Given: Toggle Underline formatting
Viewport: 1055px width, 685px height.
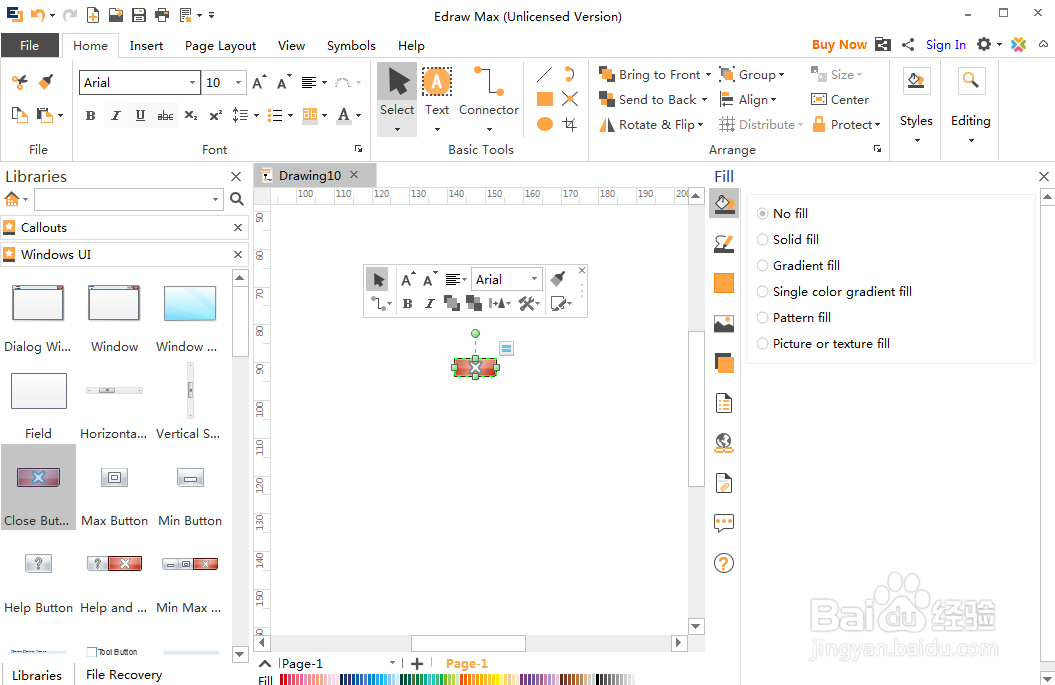Looking at the screenshot, I should (140, 116).
